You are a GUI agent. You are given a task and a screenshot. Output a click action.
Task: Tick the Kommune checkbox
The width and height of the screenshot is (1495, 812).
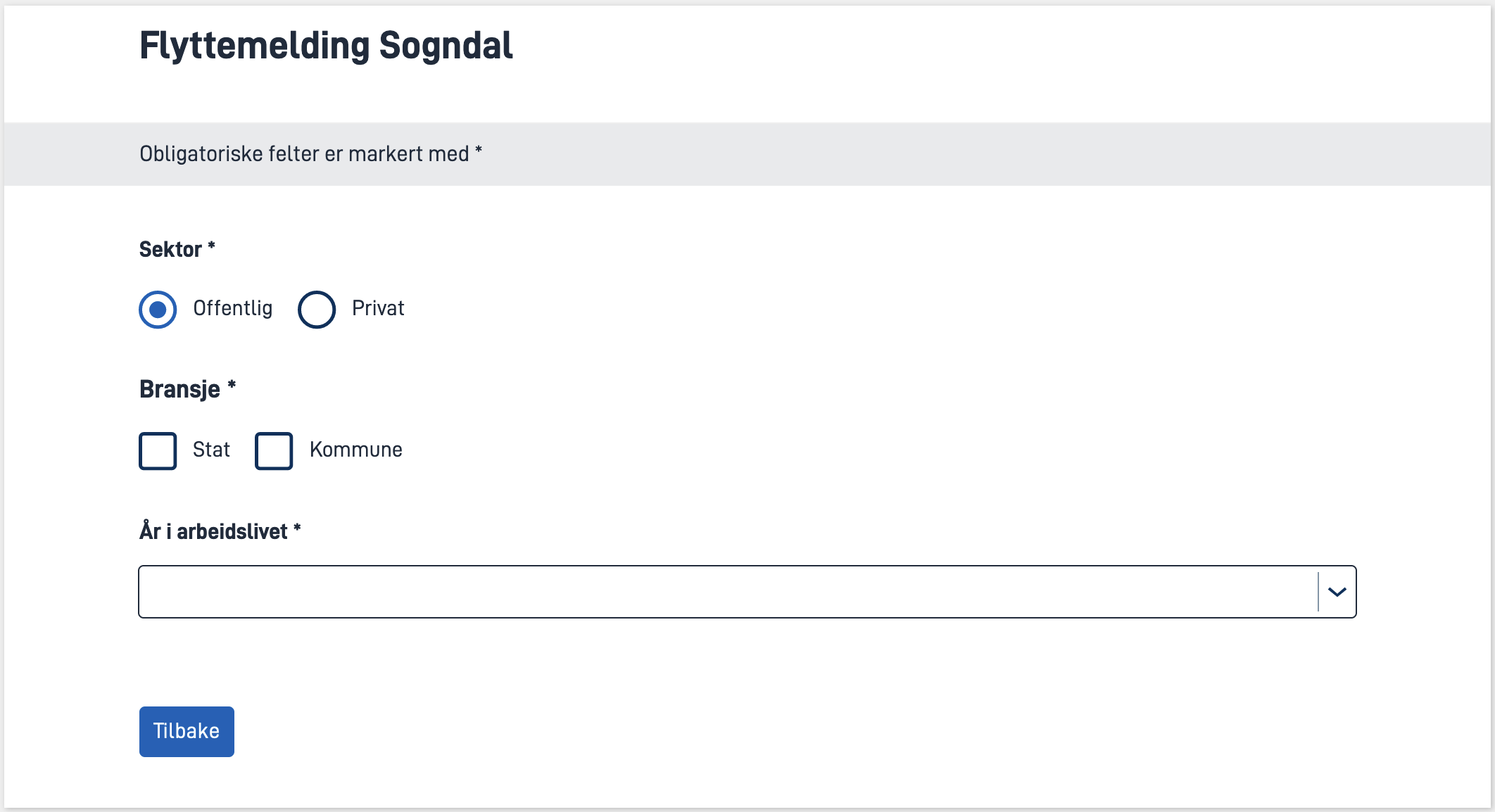274,451
